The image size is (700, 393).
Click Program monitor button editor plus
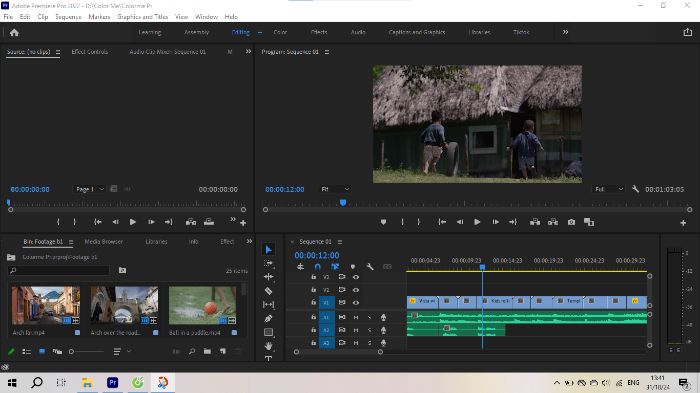pos(683,222)
